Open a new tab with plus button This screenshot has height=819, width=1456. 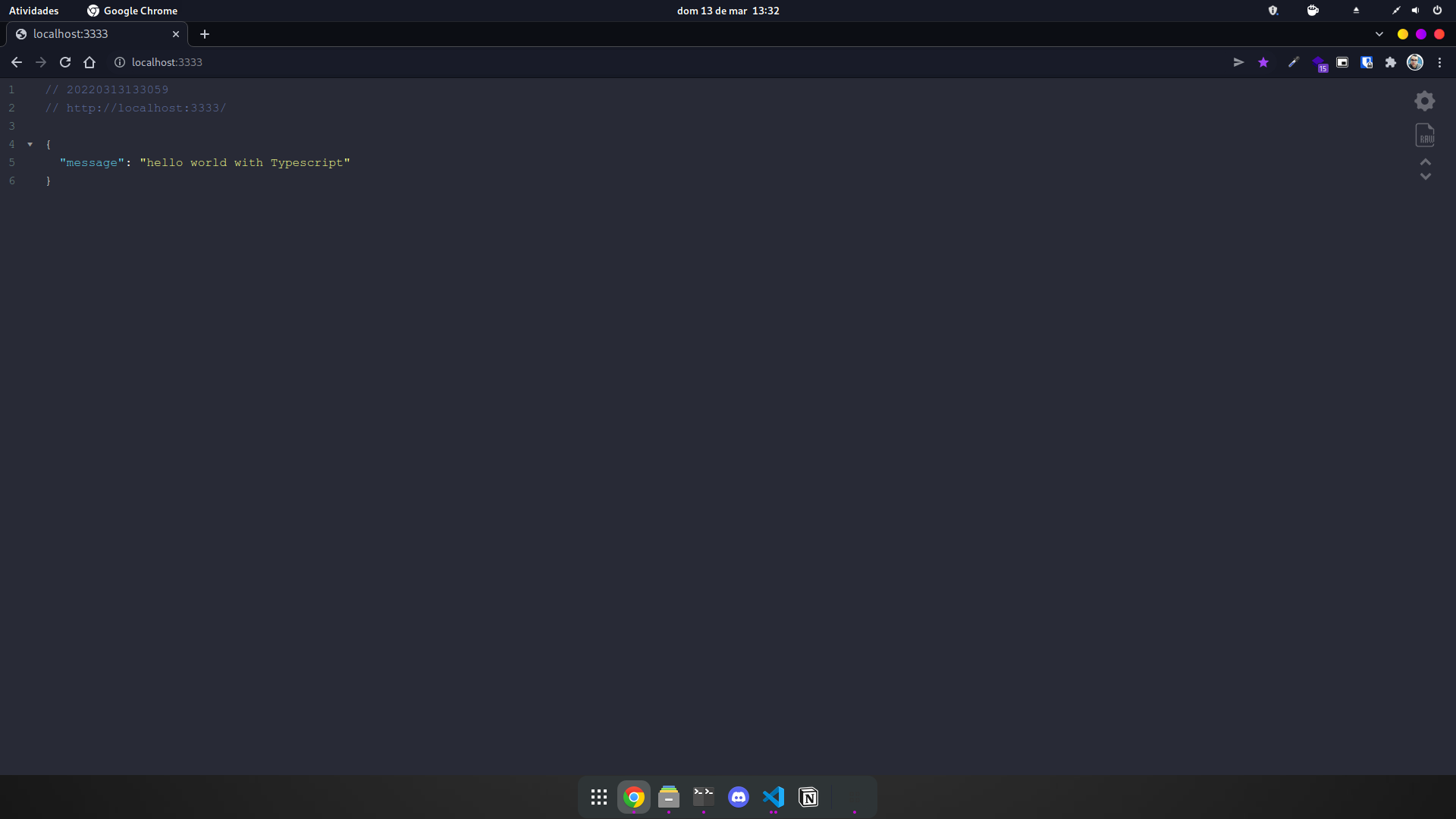tap(205, 34)
